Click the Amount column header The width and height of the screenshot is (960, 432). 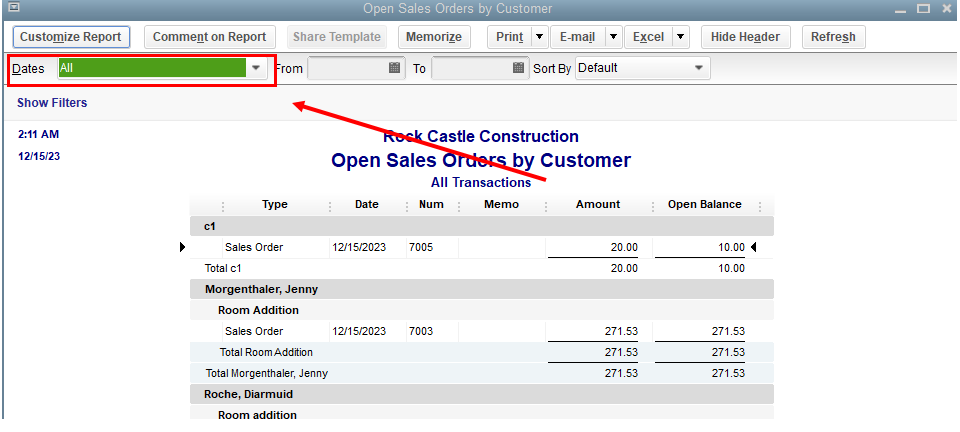point(598,204)
